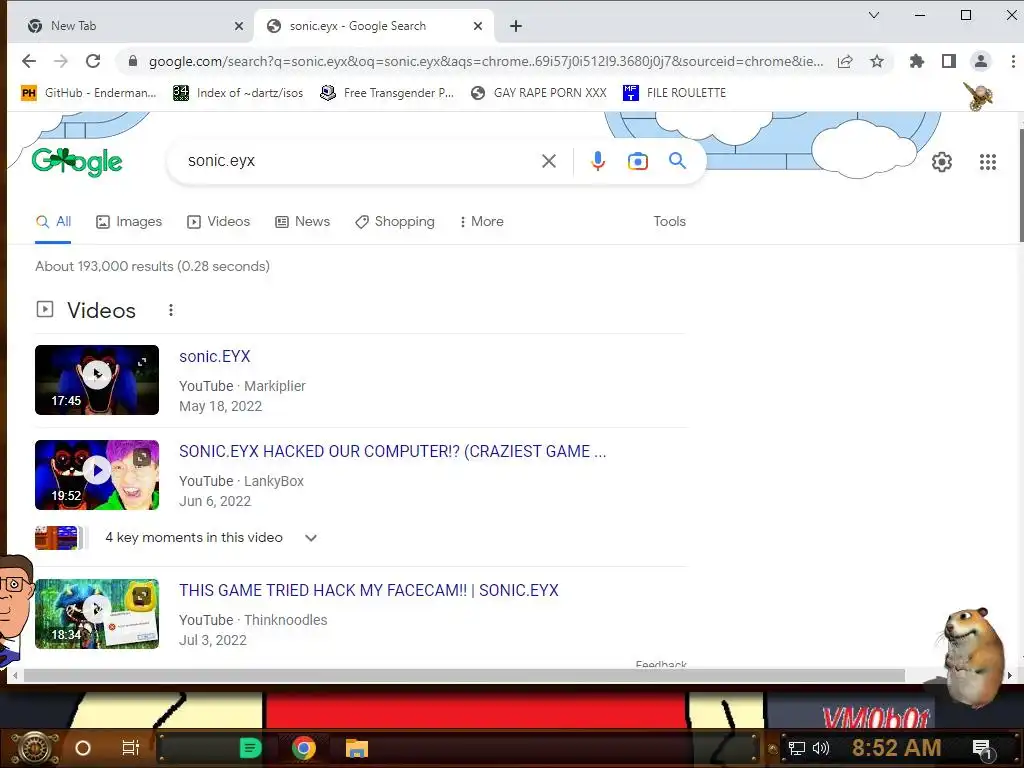This screenshot has width=1024, height=768.
Task: Click the right scroll arrow of horizontal scrollbar
Action: tap(1010, 675)
